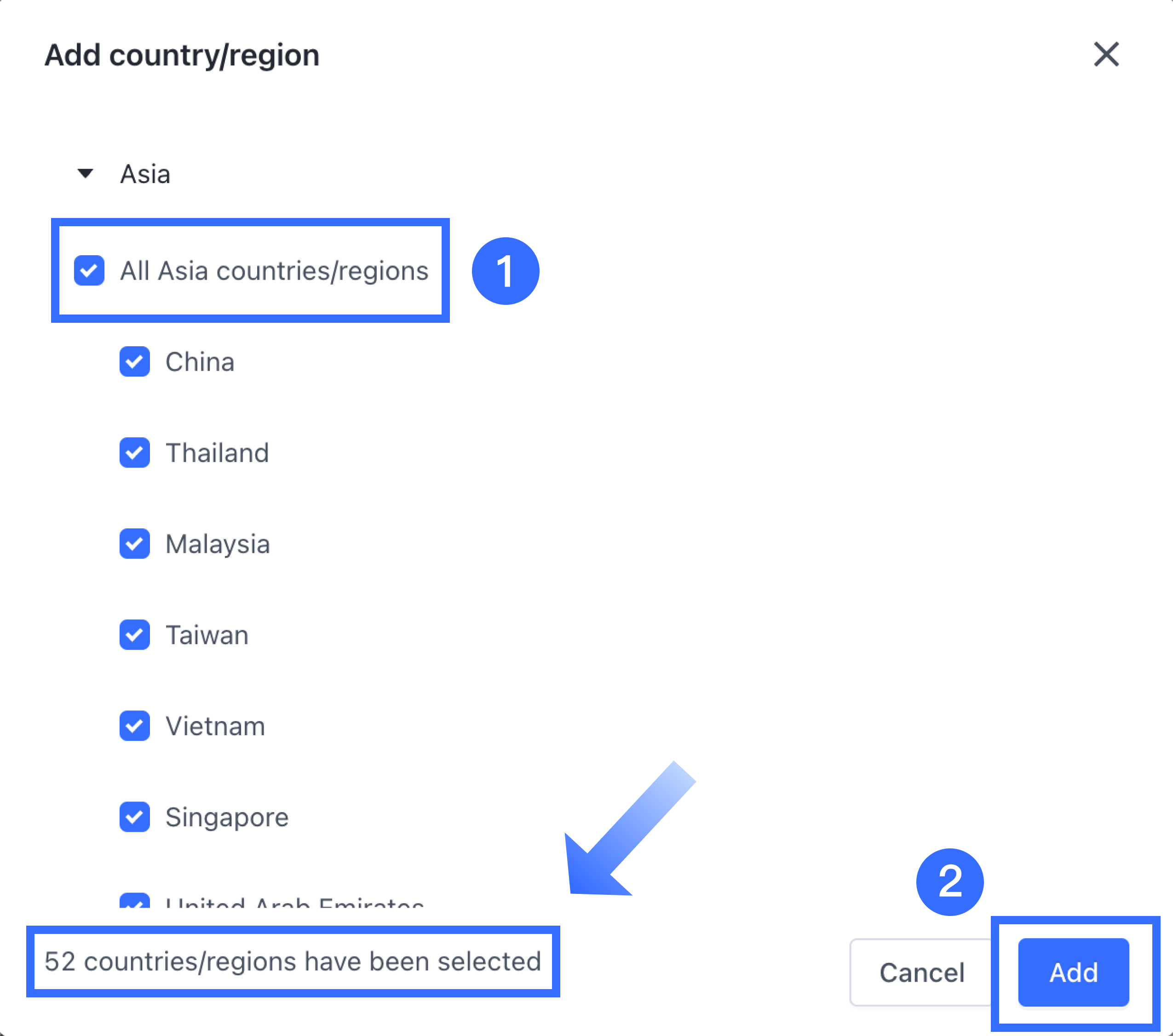Collapse the Asia region group
The height and width of the screenshot is (1036, 1173).
[x=86, y=173]
